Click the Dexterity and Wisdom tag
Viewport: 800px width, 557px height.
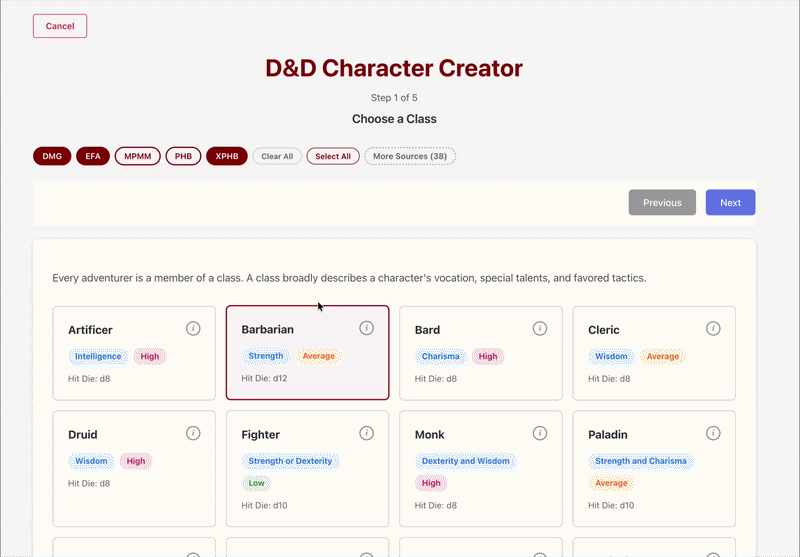(466, 461)
